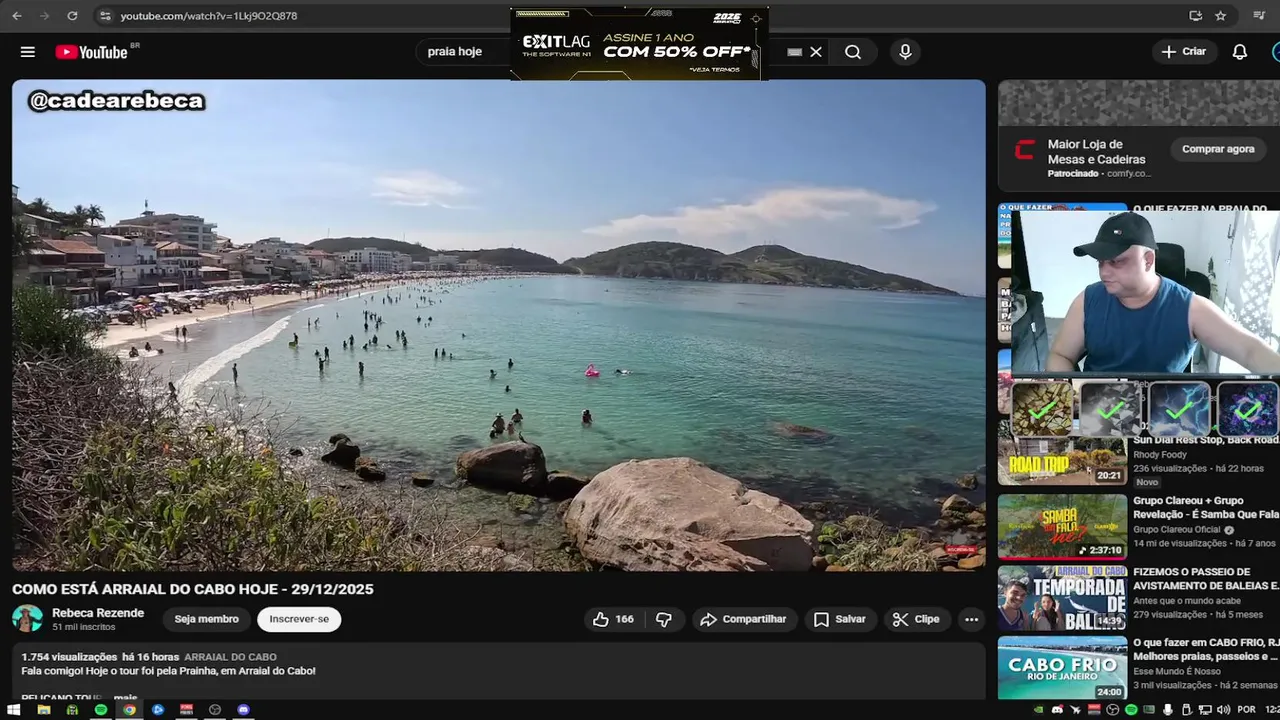Click 'Esse Mundo É Nosso' channel name
1280x720 pixels.
[x=1179, y=672]
